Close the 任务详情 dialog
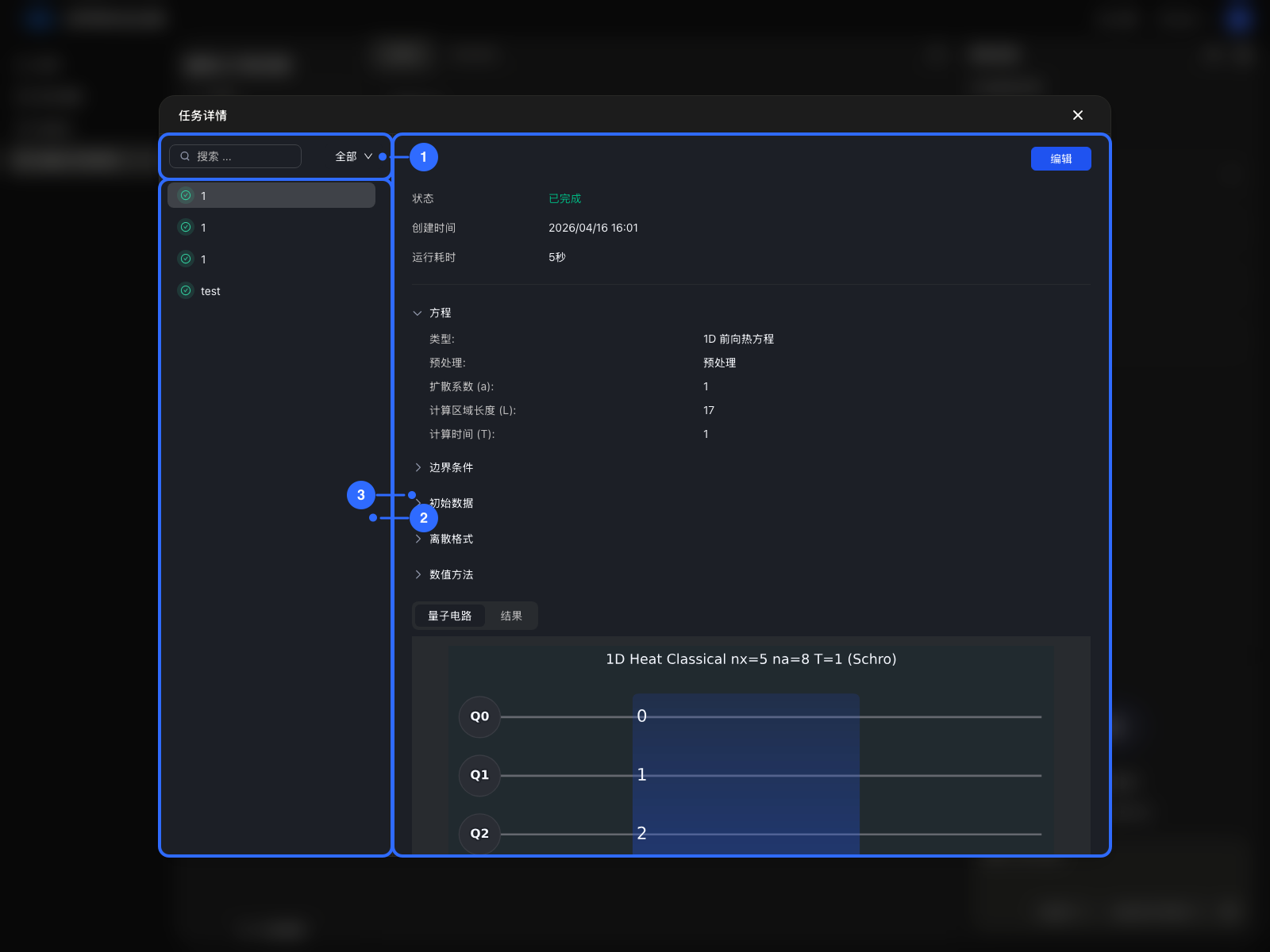Image resolution: width=1270 pixels, height=952 pixels. coord(1077,115)
